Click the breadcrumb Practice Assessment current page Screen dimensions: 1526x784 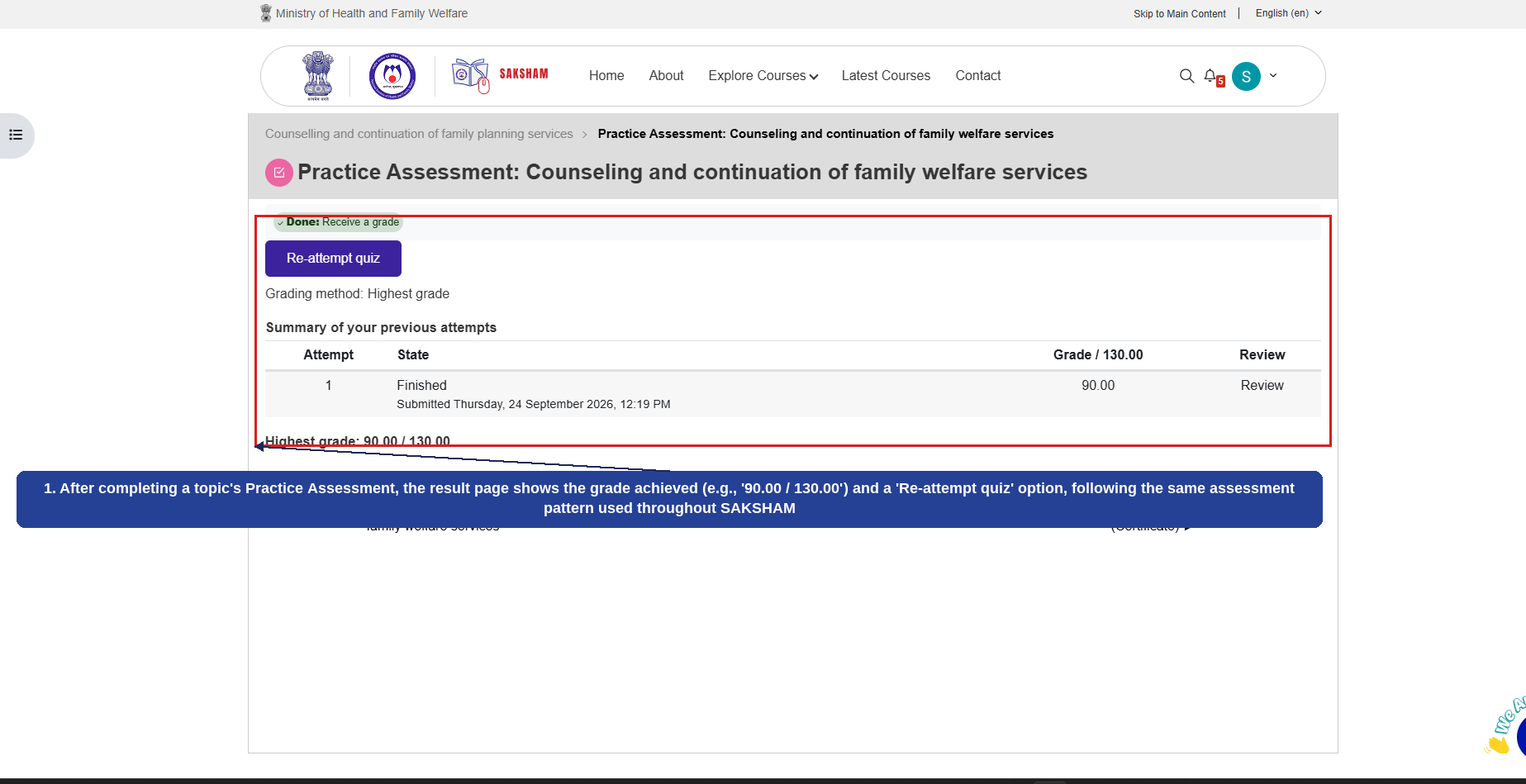pos(825,134)
